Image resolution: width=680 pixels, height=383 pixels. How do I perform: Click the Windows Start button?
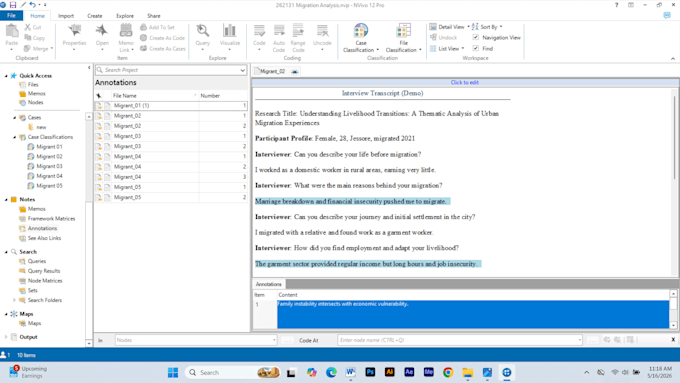(173, 372)
